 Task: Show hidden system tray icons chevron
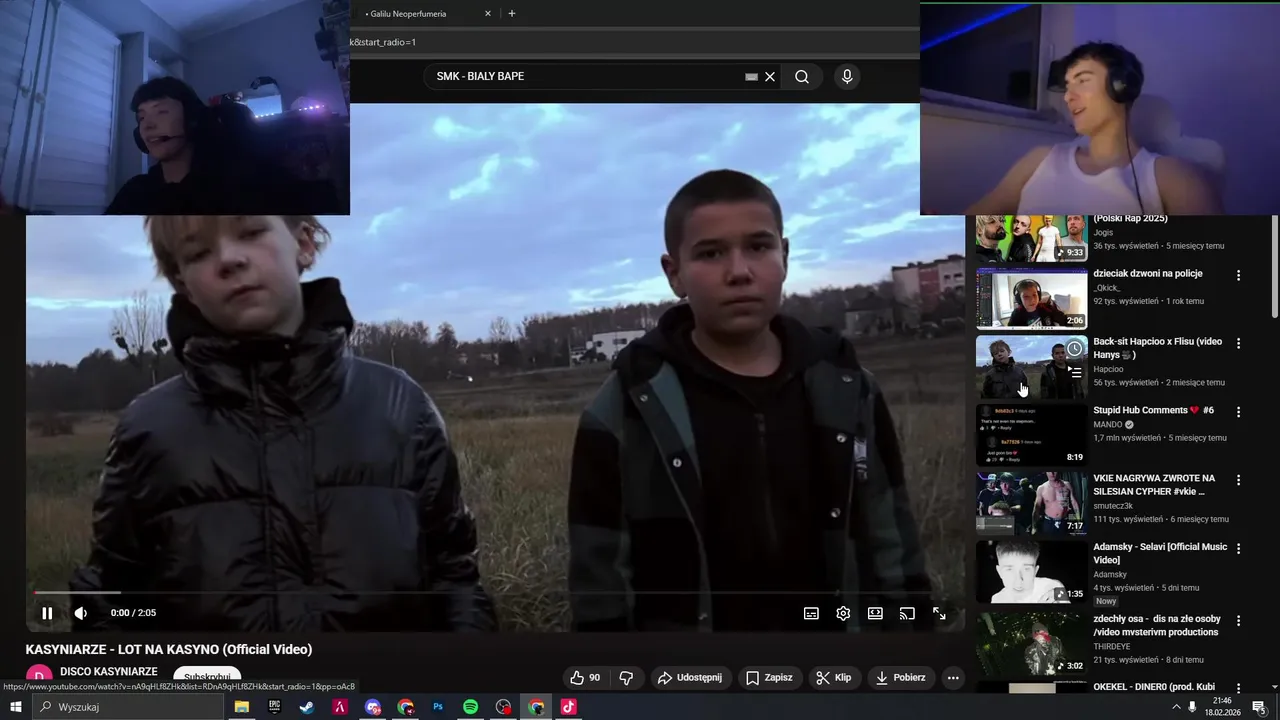click(x=1176, y=707)
